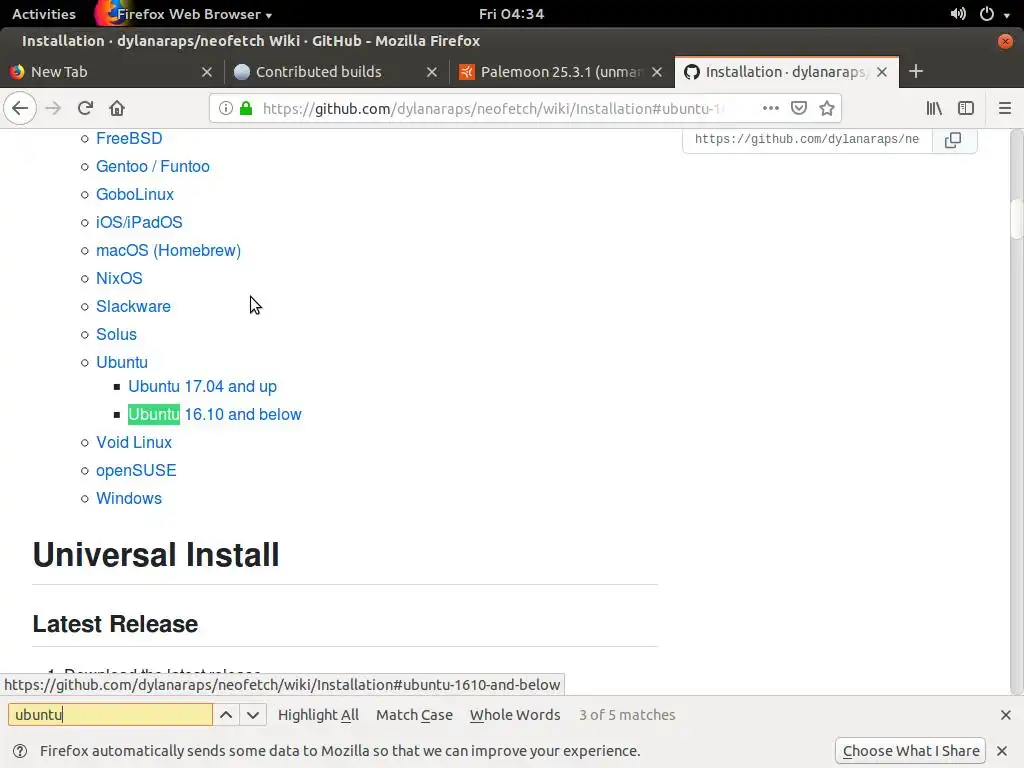This screenshot has height=768, width=1024.
Task: Open a new tab with plus button
Action: (916, 71)
